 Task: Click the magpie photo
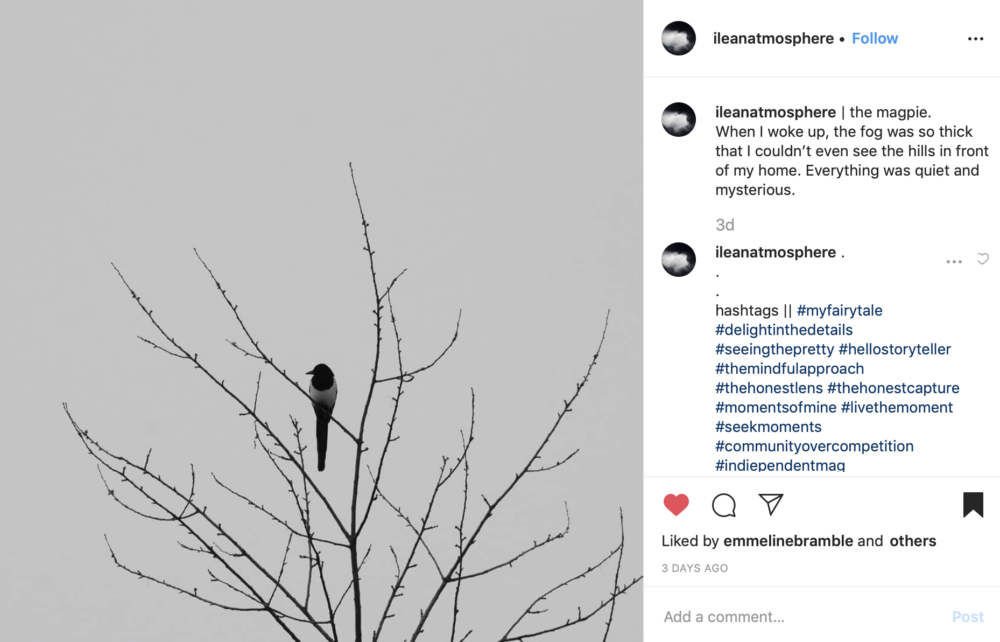(x=321, y=321)
